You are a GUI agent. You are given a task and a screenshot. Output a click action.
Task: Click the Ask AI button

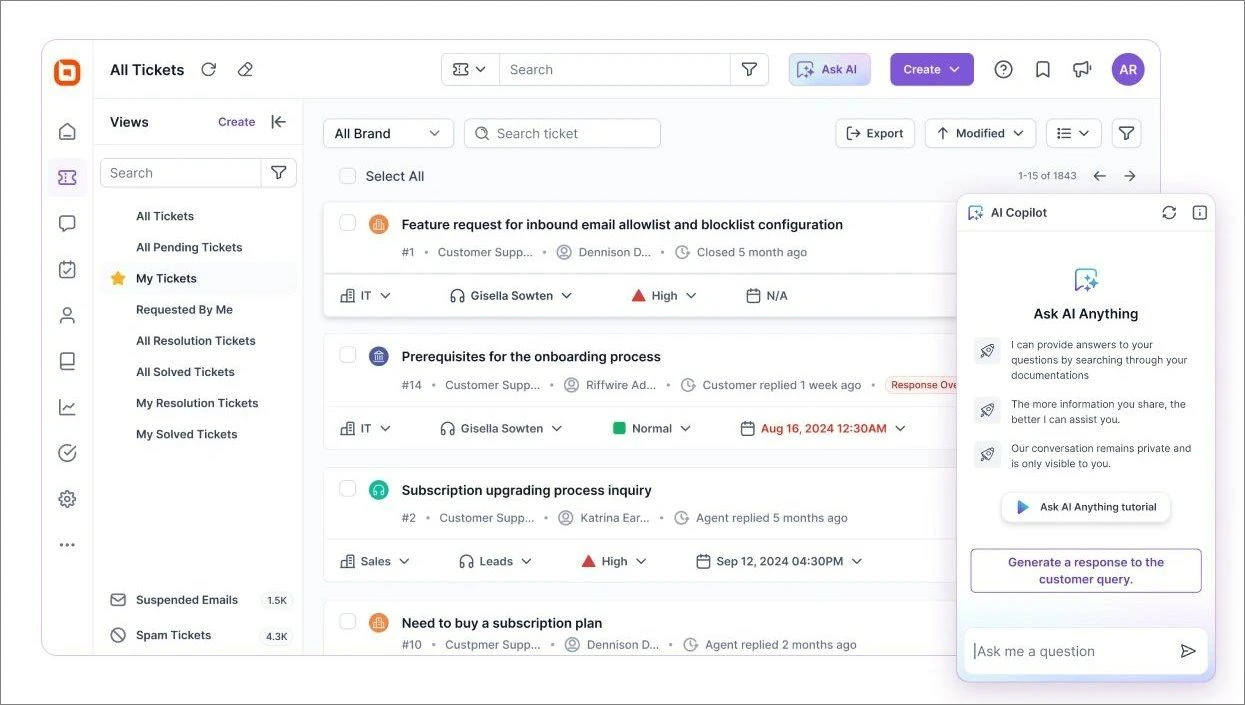[829, 69]
